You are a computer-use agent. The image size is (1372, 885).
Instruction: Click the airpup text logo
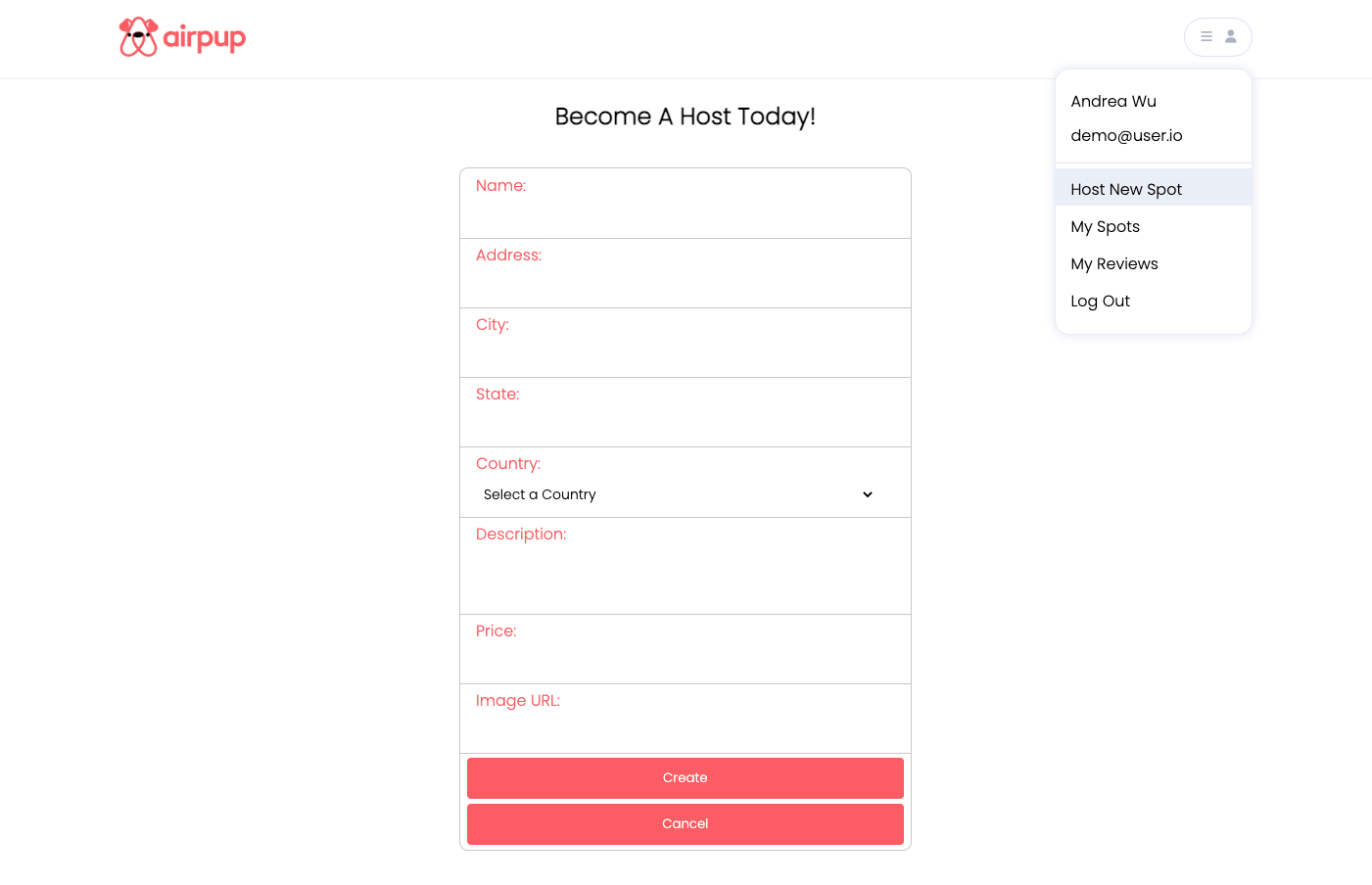[206, 37]
